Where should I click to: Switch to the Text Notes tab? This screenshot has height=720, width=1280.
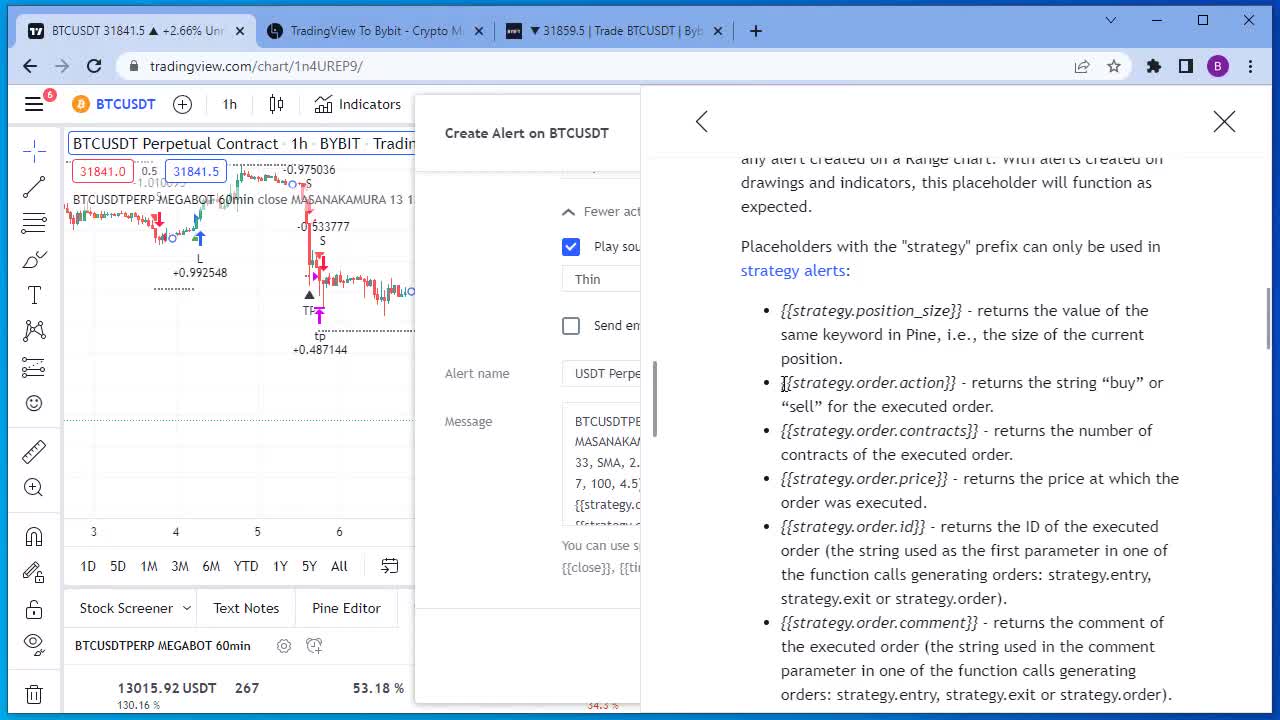pyautogui.click(x=246, y=608)
